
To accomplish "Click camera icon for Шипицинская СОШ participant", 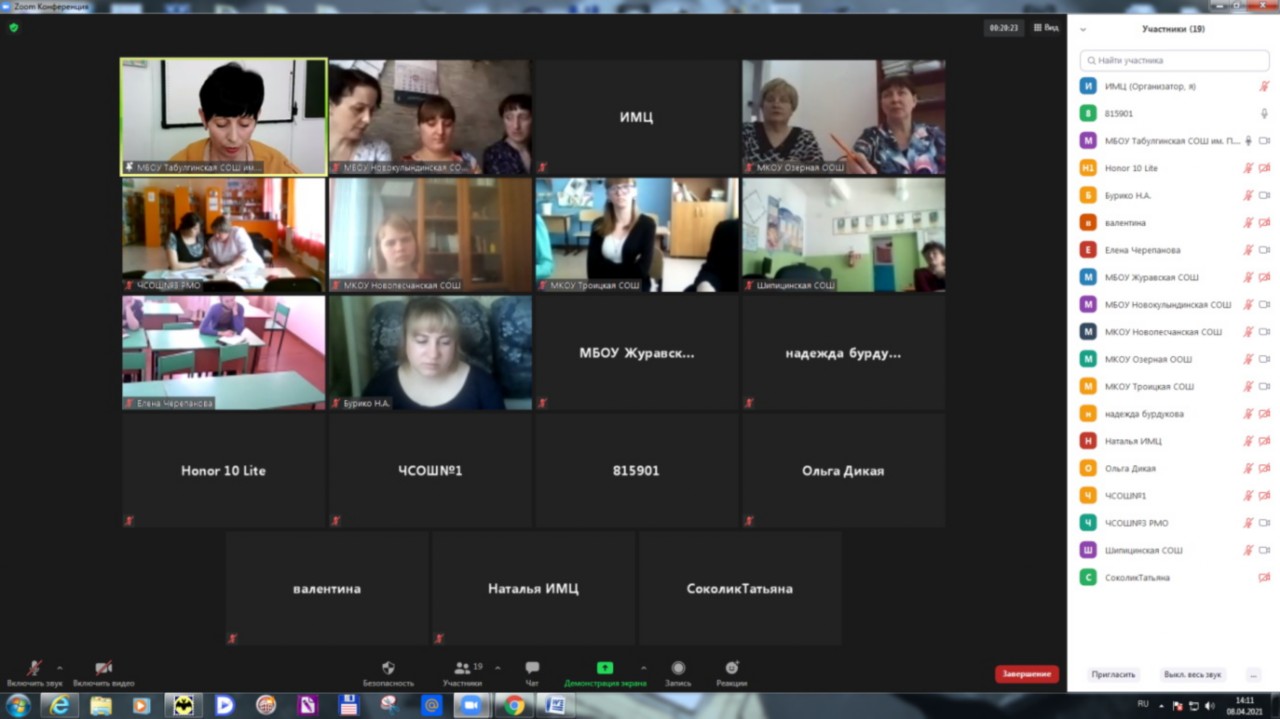I will click(1264, 550).
